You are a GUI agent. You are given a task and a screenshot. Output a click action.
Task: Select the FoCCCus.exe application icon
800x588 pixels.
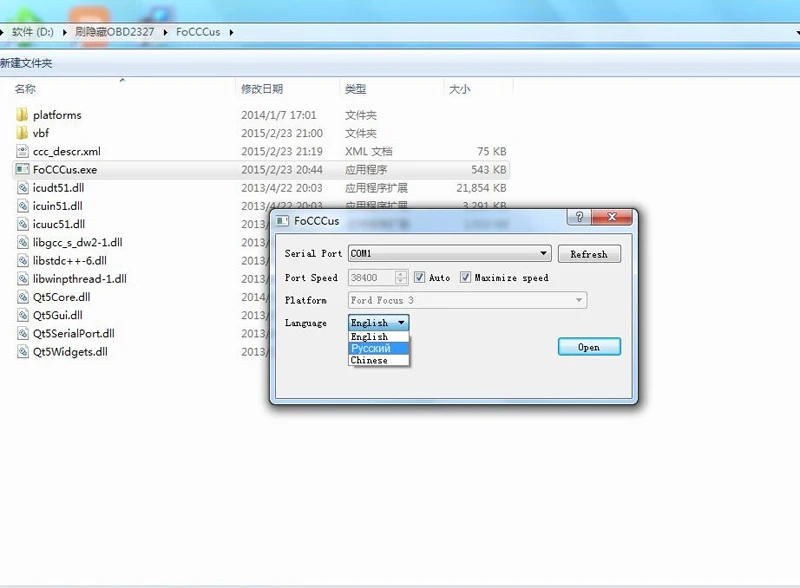[22, 170]
